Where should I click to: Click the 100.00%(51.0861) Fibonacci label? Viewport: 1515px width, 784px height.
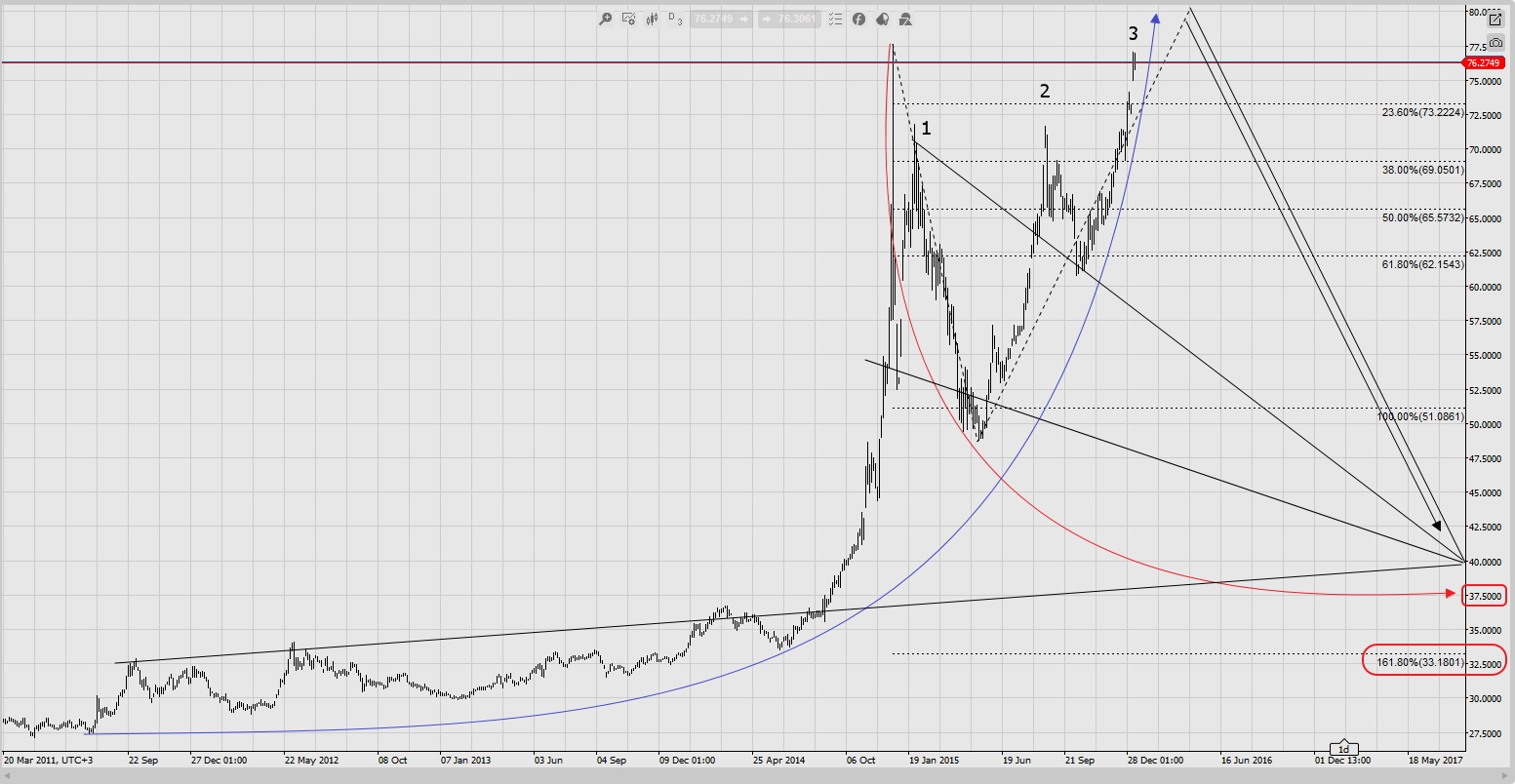(x=1420, y=416)
